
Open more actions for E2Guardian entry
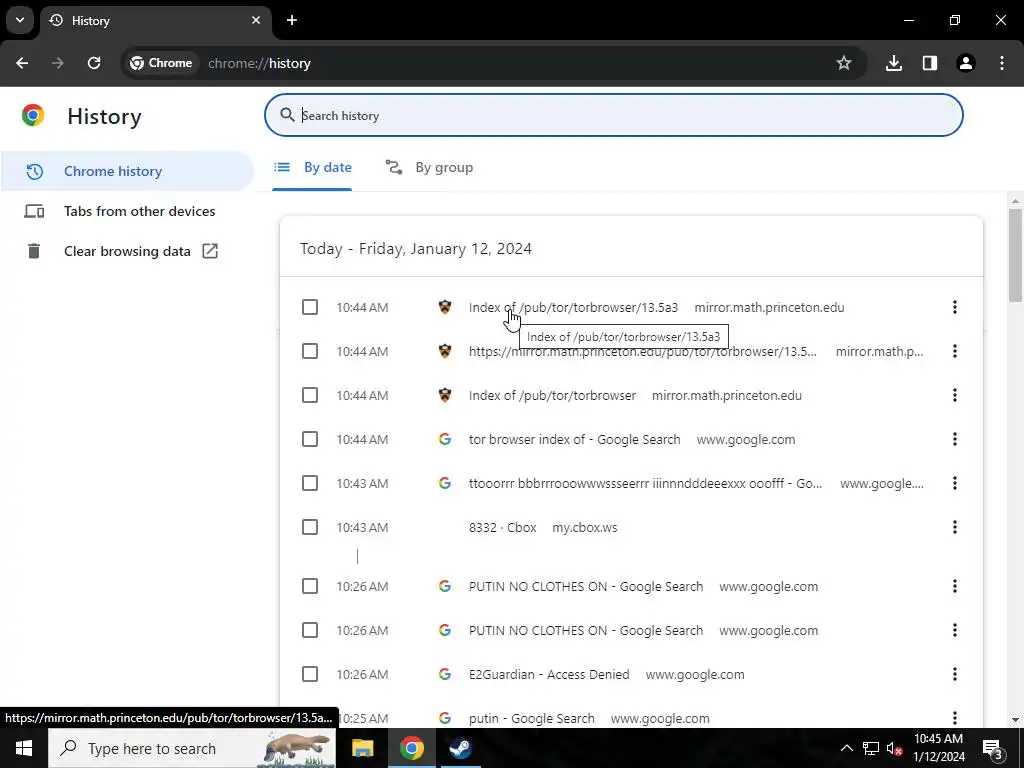pyautogui.click(x=955, y=675)
